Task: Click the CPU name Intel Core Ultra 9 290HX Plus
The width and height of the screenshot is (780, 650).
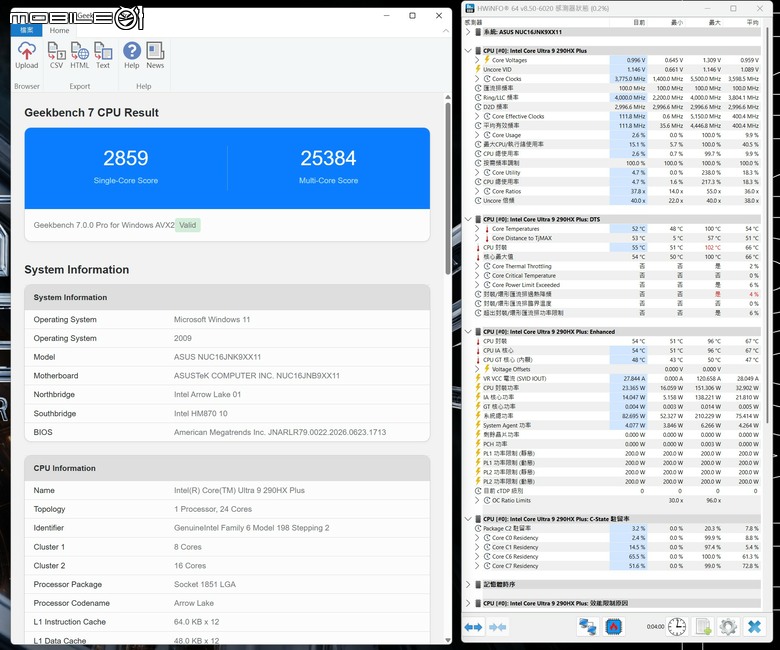Action: (239, 490)
